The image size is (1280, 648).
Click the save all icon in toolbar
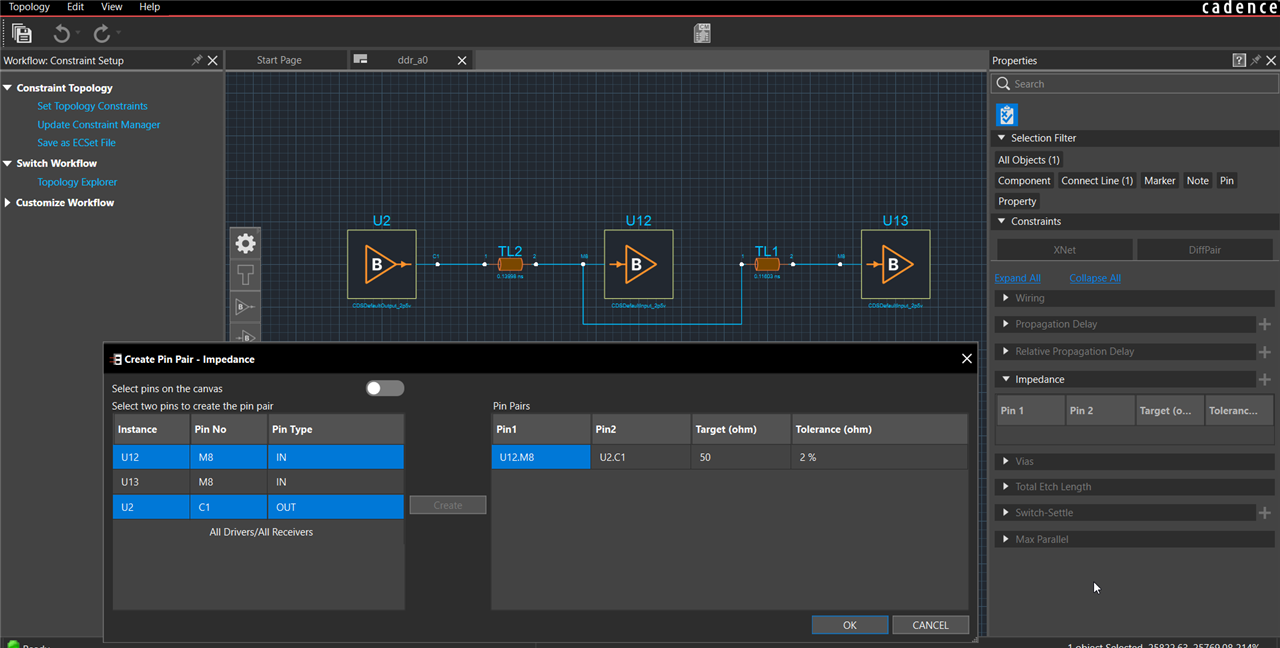pyautogui.click(x=21, y=34)
